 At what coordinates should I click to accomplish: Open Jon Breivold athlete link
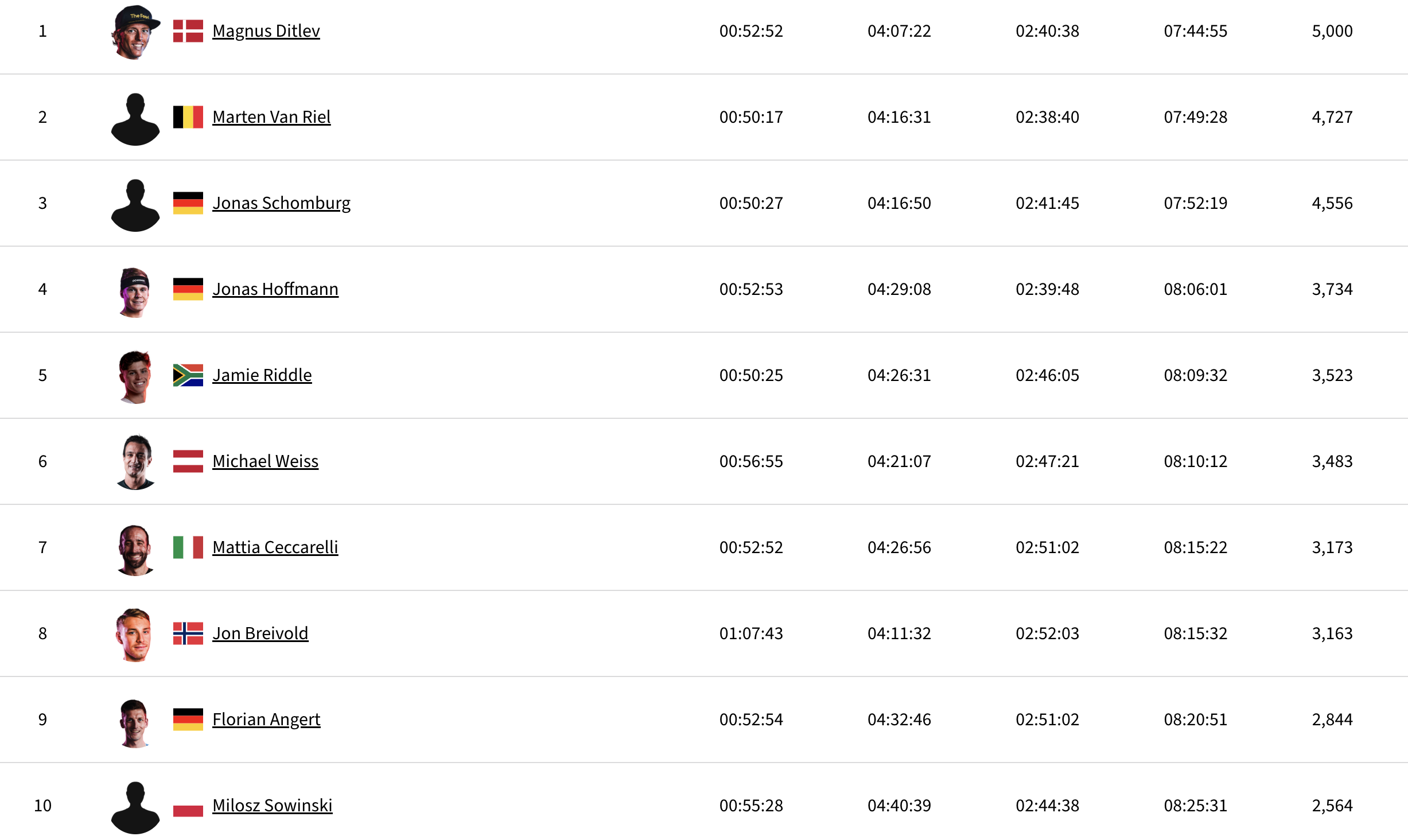tap(260, 633)
